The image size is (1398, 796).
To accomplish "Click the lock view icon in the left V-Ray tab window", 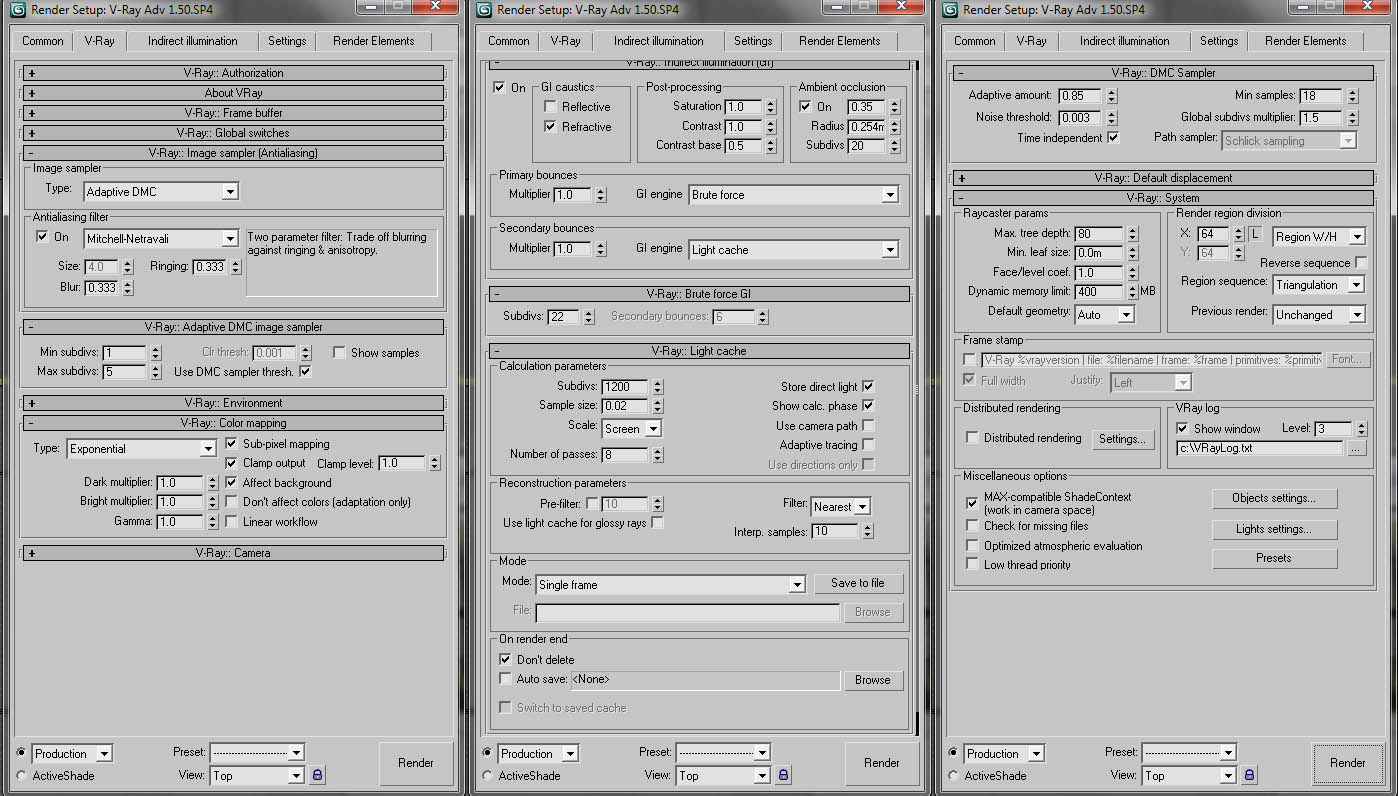I will (x=317, y=775).
